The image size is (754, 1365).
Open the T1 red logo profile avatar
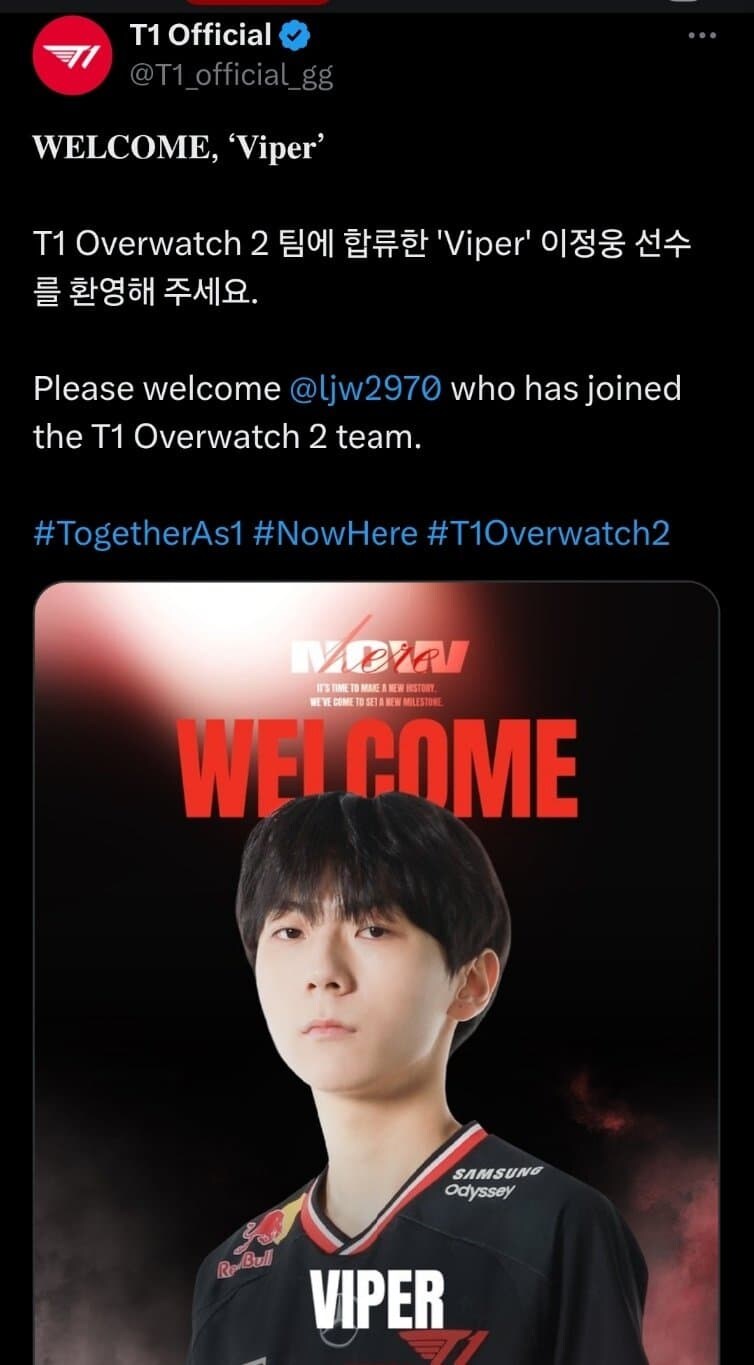(71, 57)
